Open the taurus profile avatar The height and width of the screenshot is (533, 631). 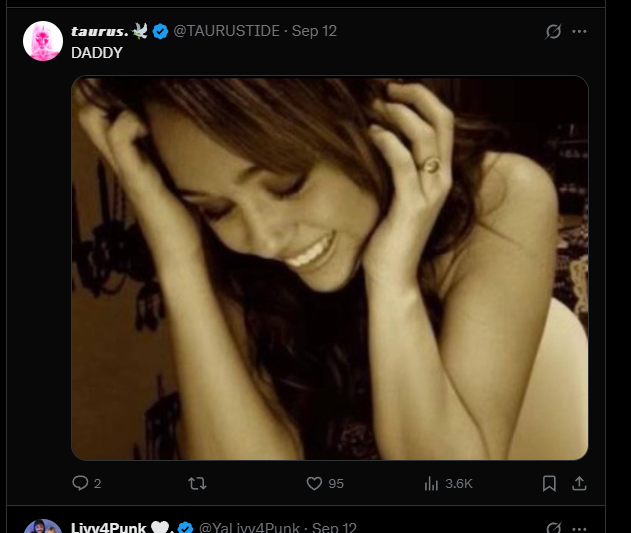coord(42,41)
